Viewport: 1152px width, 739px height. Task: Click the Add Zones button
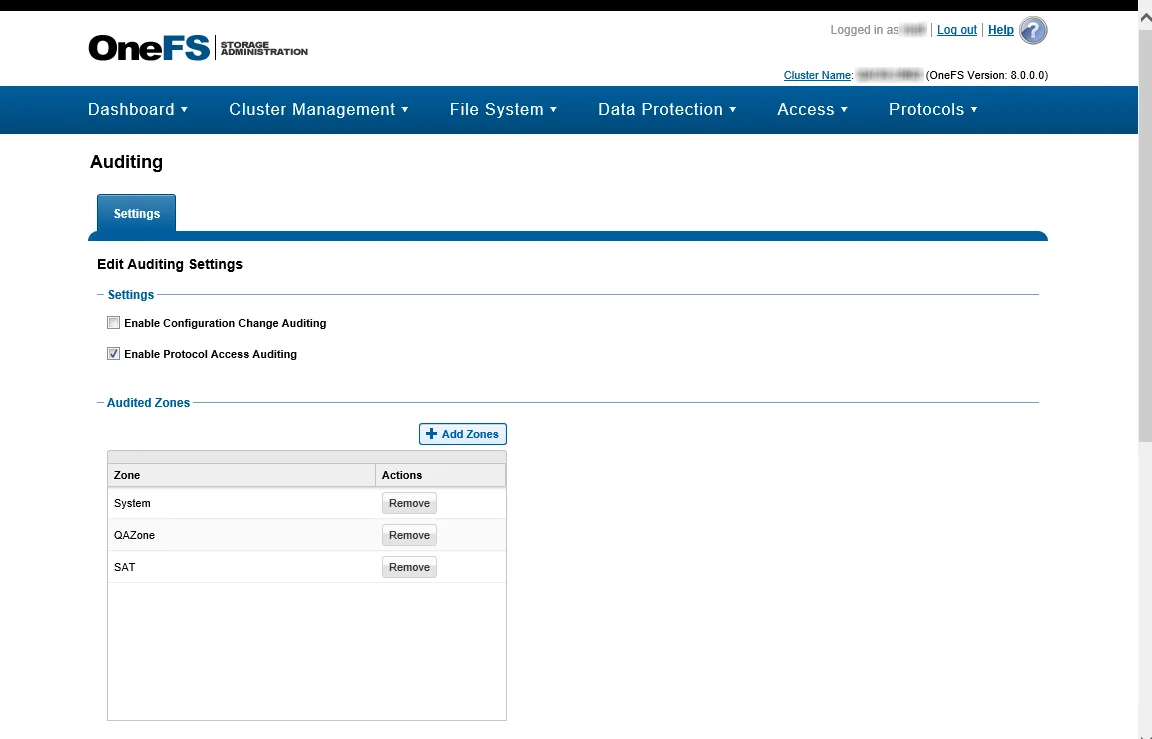click(463, 434)
